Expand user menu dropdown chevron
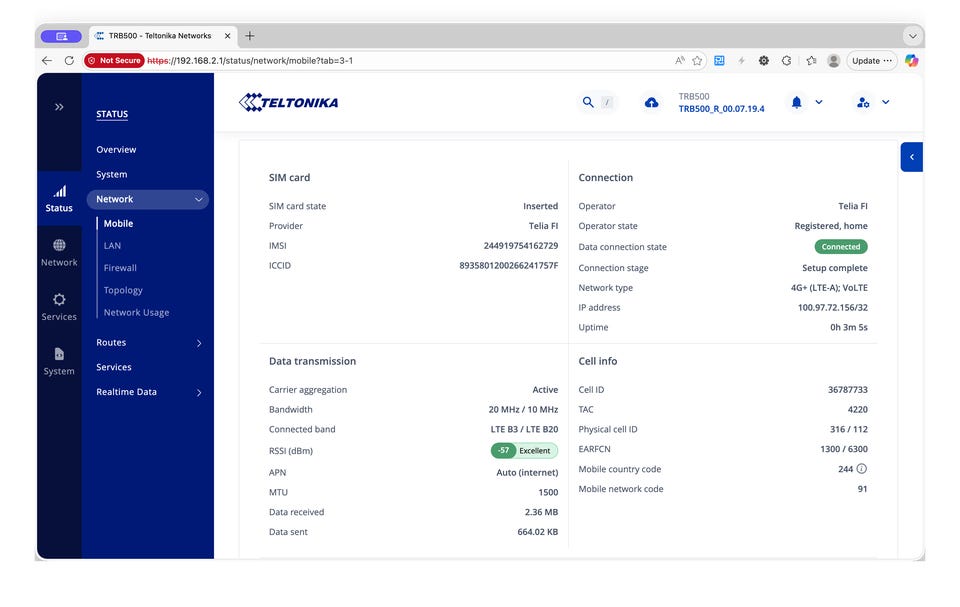This screenshot has width=960, height=607. 885,102
